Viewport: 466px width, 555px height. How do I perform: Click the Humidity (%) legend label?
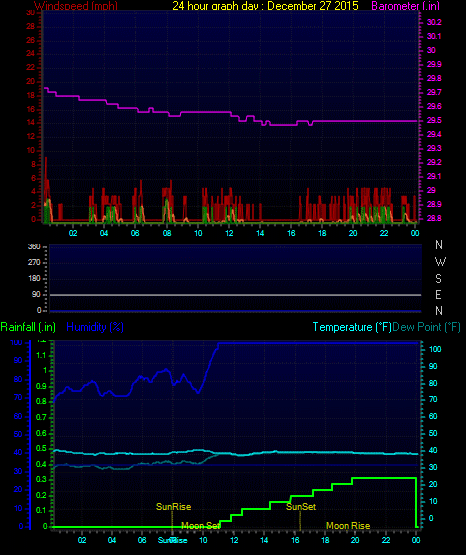[95, 327]
